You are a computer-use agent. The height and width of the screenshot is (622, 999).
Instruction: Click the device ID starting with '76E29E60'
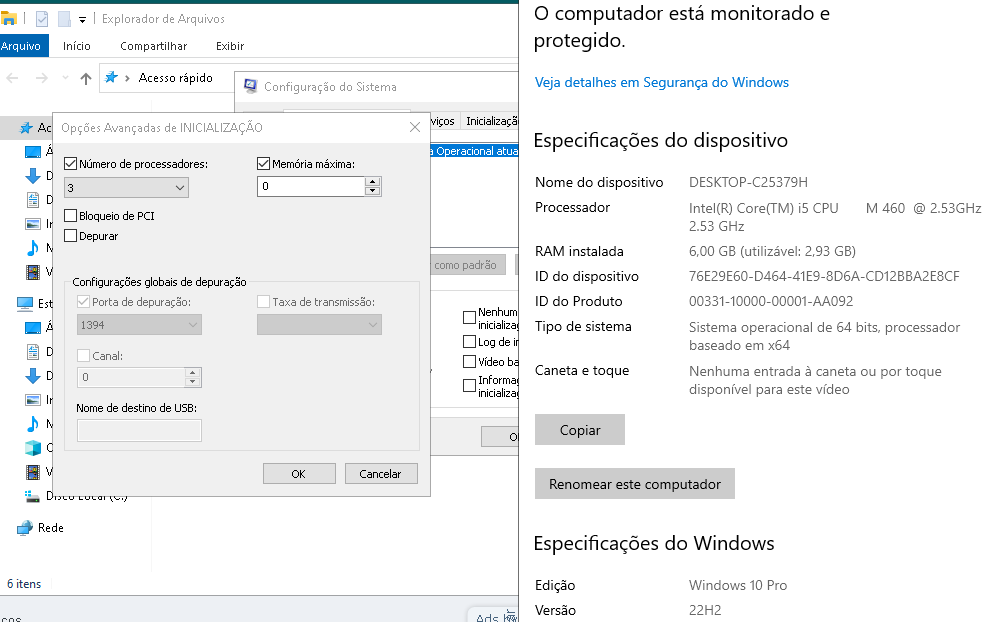click(x=824, y=276)
